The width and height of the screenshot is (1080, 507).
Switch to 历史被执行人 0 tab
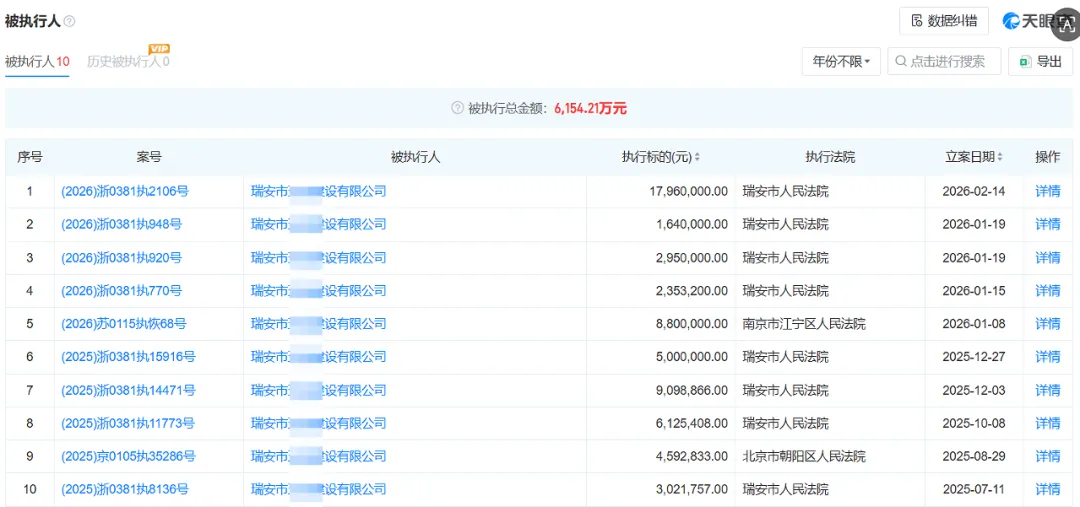128,62
